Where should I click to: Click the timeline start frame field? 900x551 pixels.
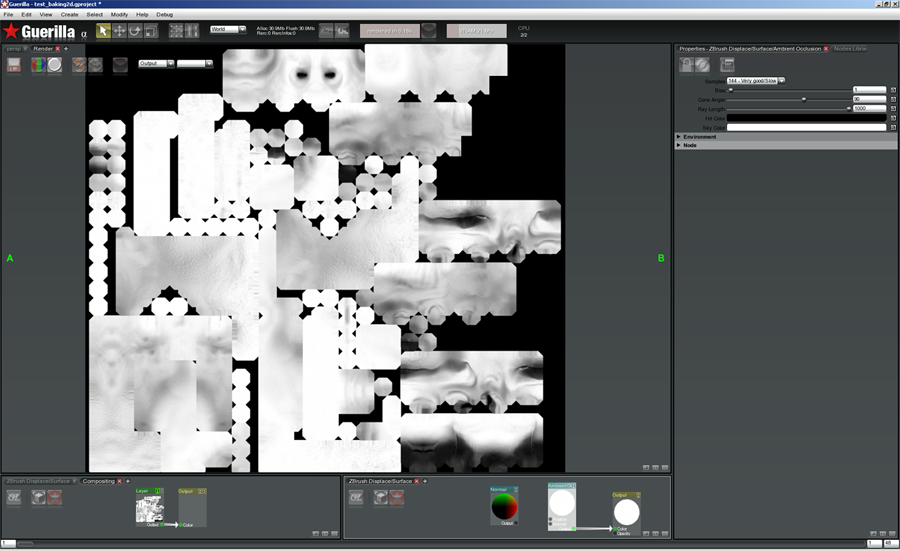(8, 543)
